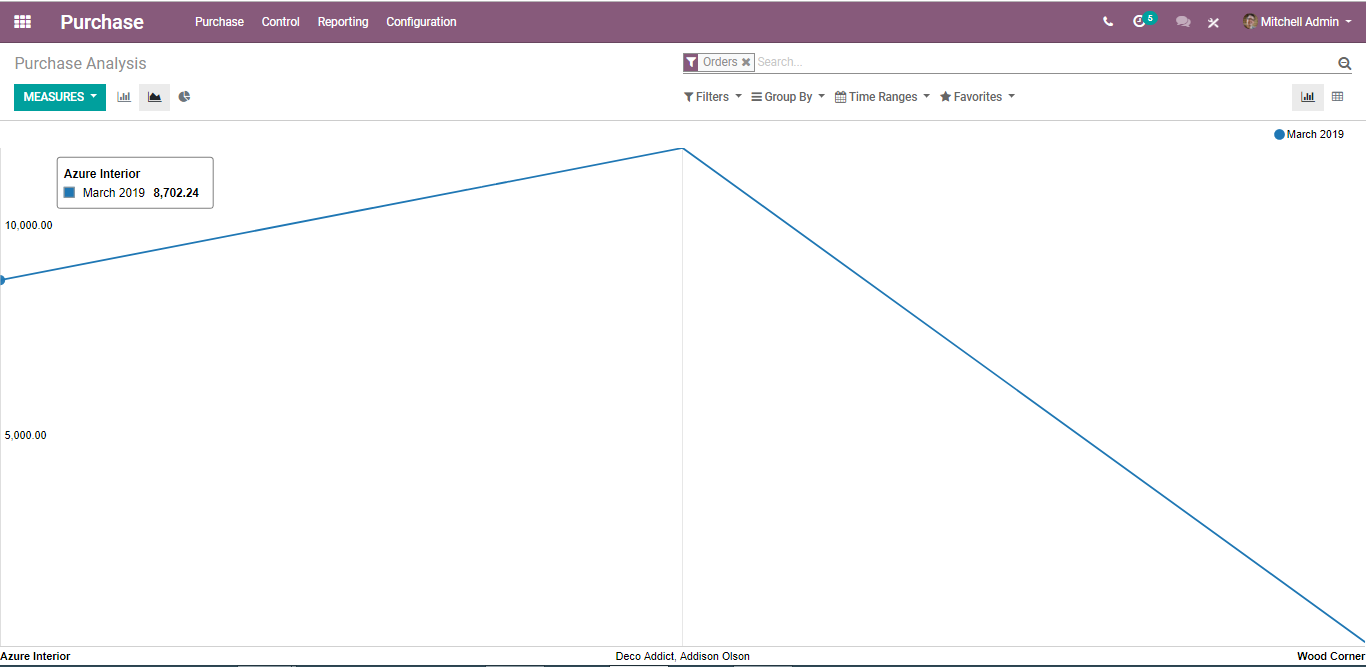Open the Favorites dropdown
The width and height of the screenshot is (1366, 667).
pyautogui.click(x=977, y=97)
